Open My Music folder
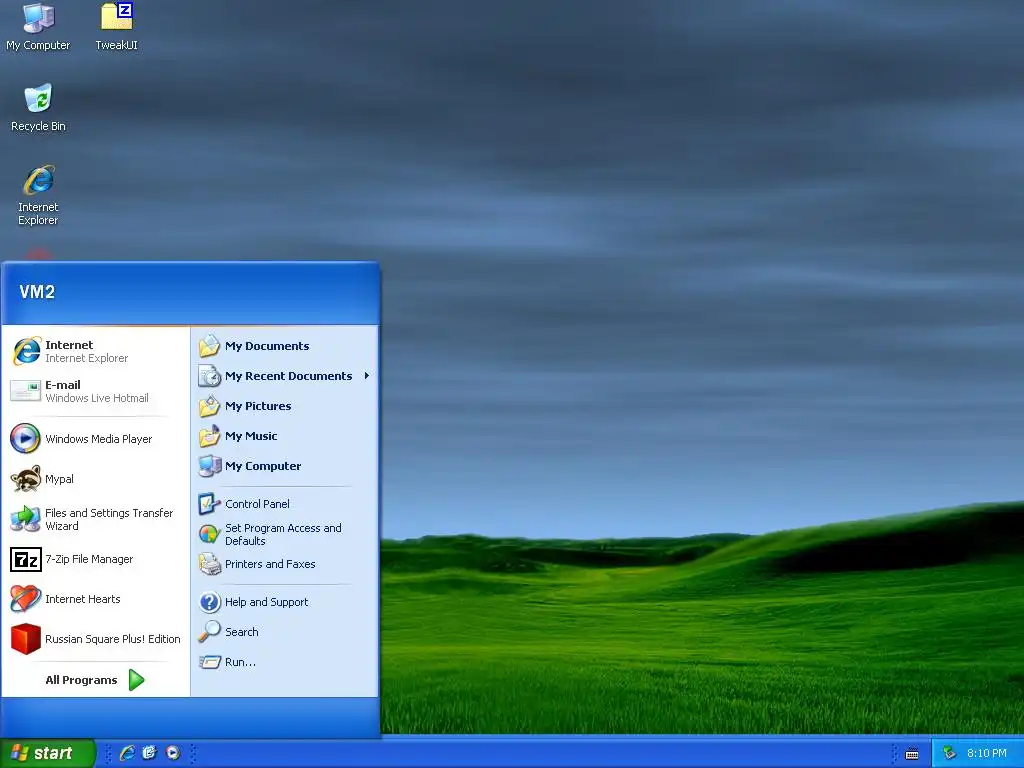This screenshot has width=1024, height=768. [284, 436]
